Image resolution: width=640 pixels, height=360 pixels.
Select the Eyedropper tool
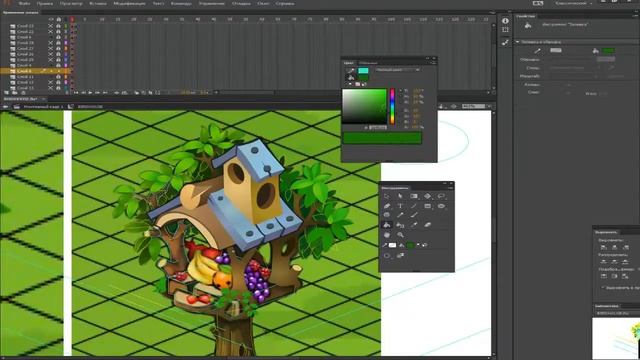click(x=414, y=224)
